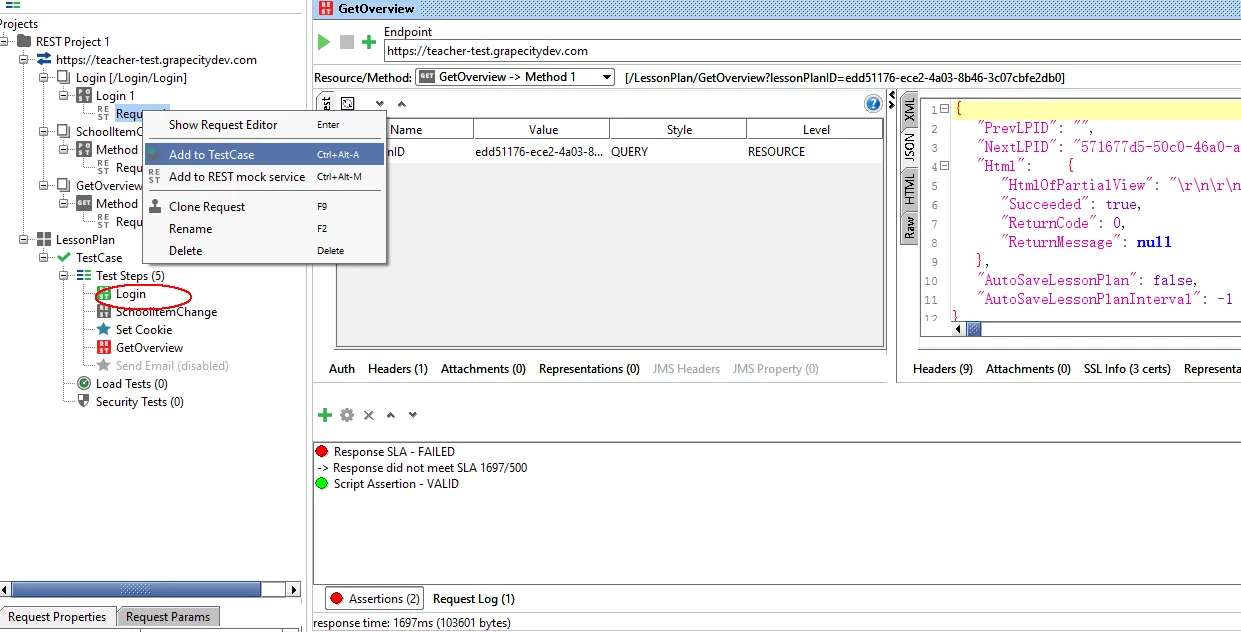Click the Set Cookie star icon in Test Steps

[105, 330]
